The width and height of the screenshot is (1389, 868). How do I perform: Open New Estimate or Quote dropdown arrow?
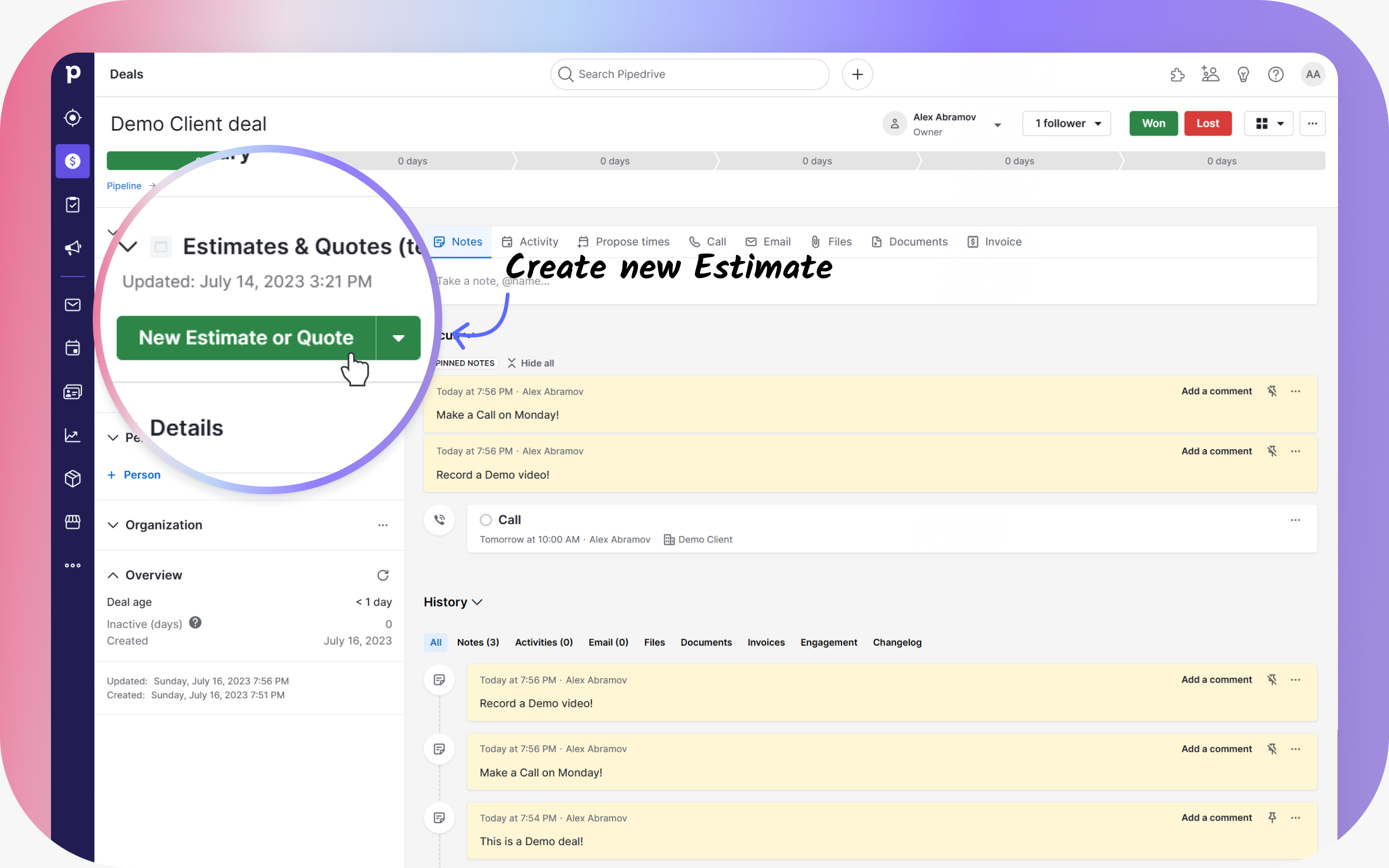pos(398,338)
